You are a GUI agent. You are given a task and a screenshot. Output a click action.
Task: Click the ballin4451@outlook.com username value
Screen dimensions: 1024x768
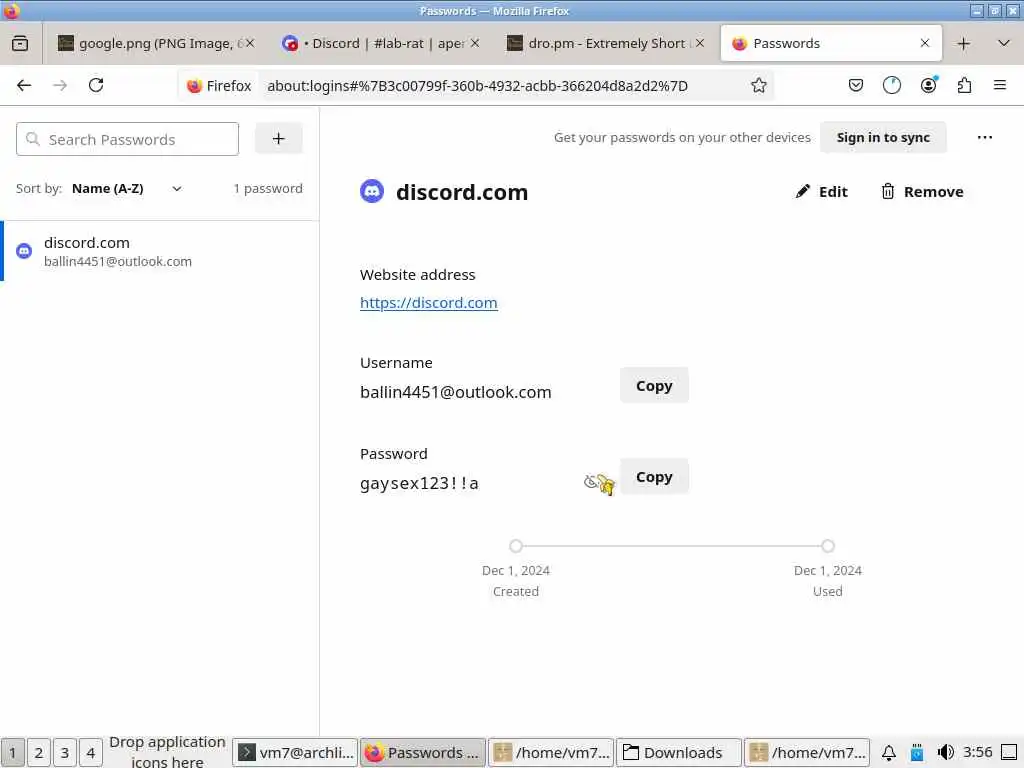pyautogui.click(x=456, y=392)
